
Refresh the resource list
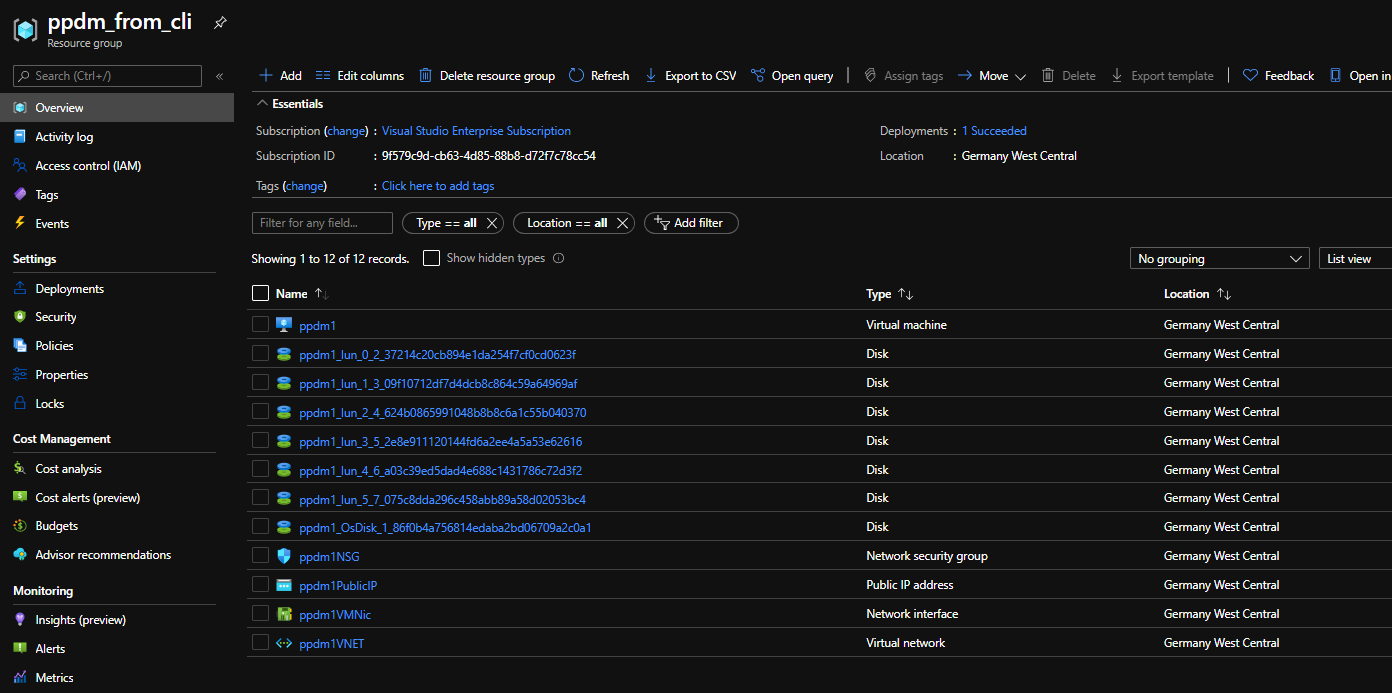coord(599,76)
